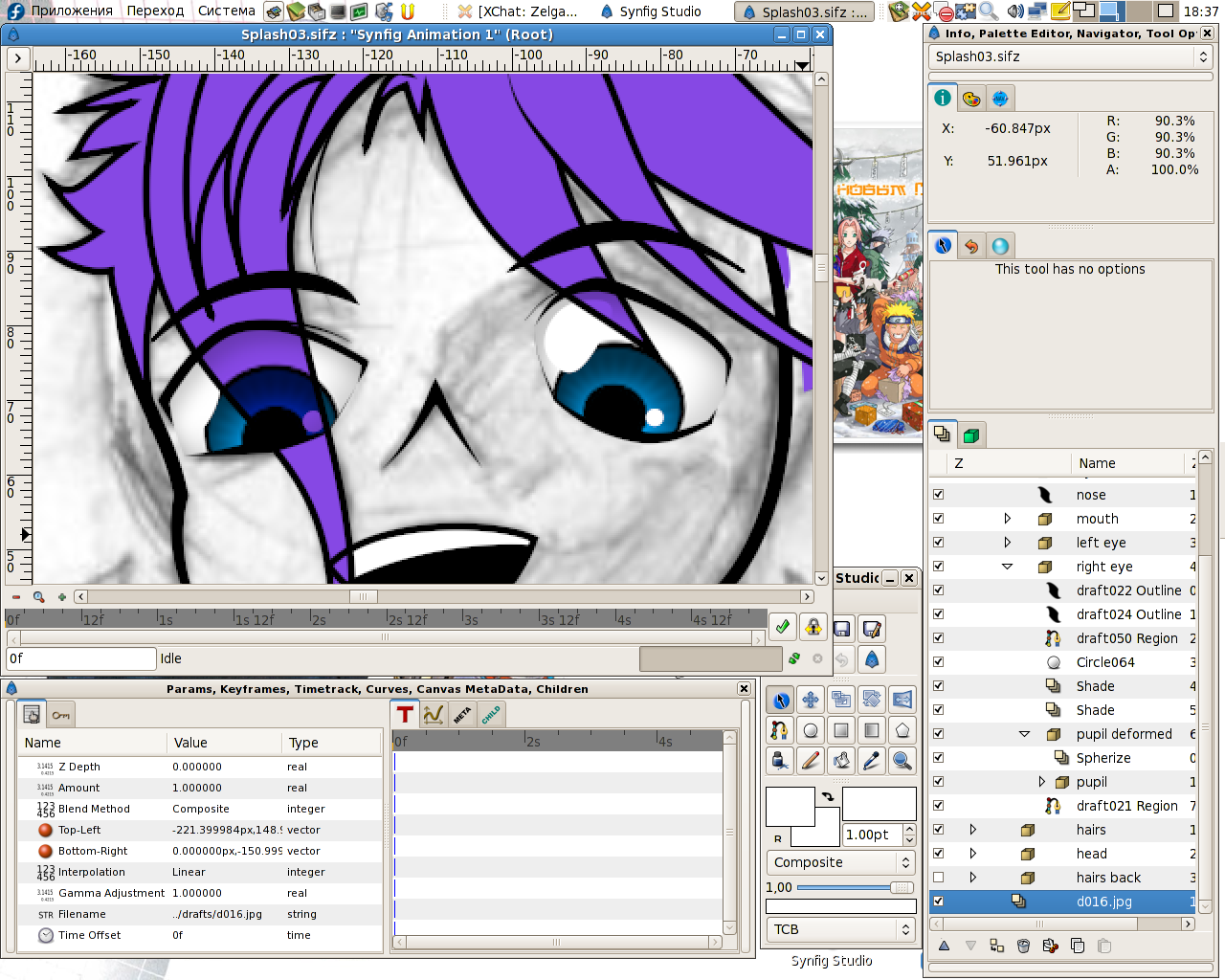Screen dimensions: 1225x980
Task: Open the TCB interpolation dropdown
Action: click(x=841, y=929)
